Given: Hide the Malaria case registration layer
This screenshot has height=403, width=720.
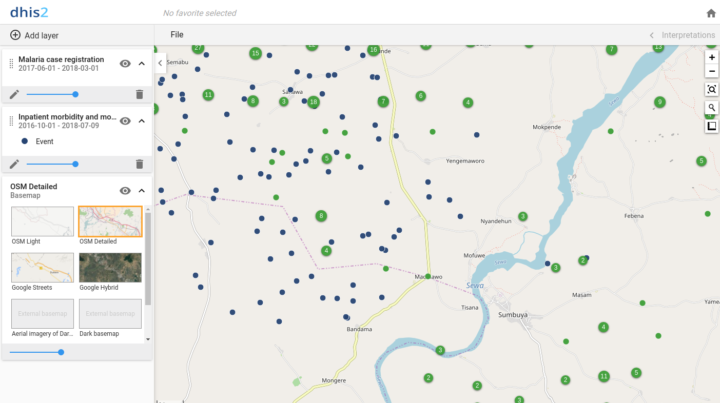Looking at the screenshot, I should 125,64.
